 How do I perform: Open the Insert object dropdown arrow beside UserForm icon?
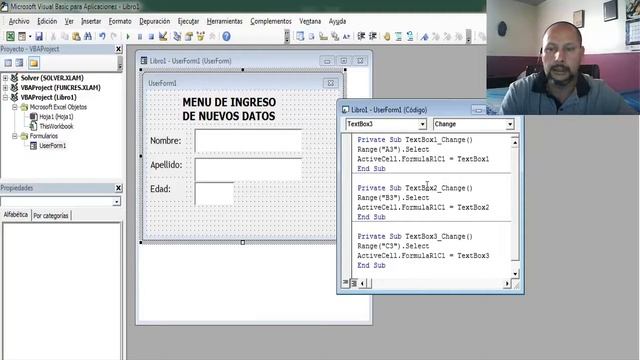pos(30,36)
